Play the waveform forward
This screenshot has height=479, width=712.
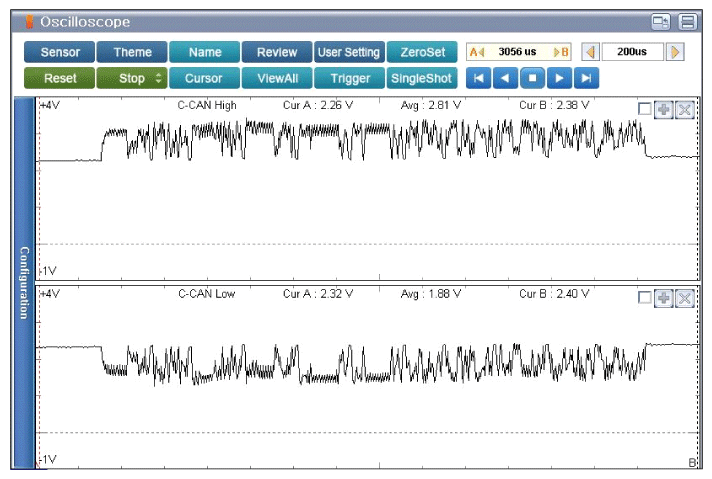(x=560, y=78)
